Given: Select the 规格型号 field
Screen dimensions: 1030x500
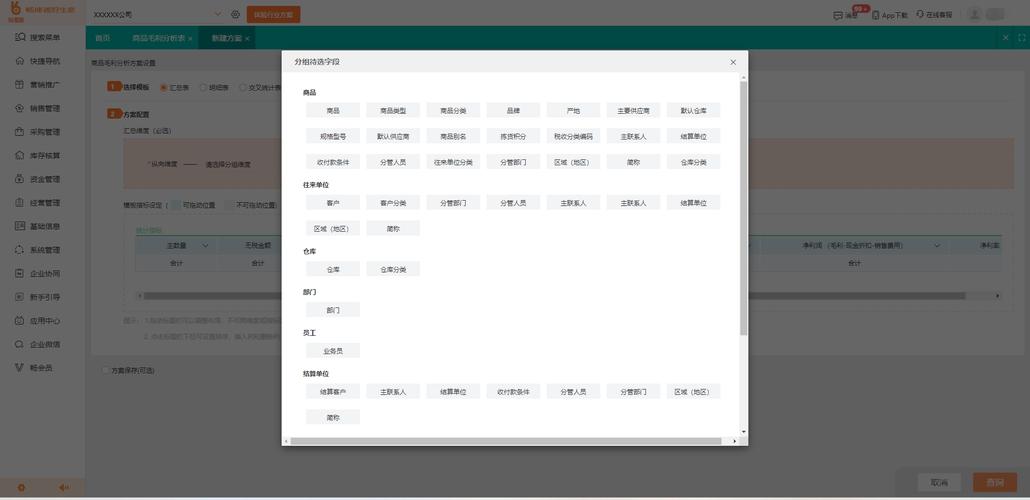Looking at the screenshot, I should (x=333, y=136).
